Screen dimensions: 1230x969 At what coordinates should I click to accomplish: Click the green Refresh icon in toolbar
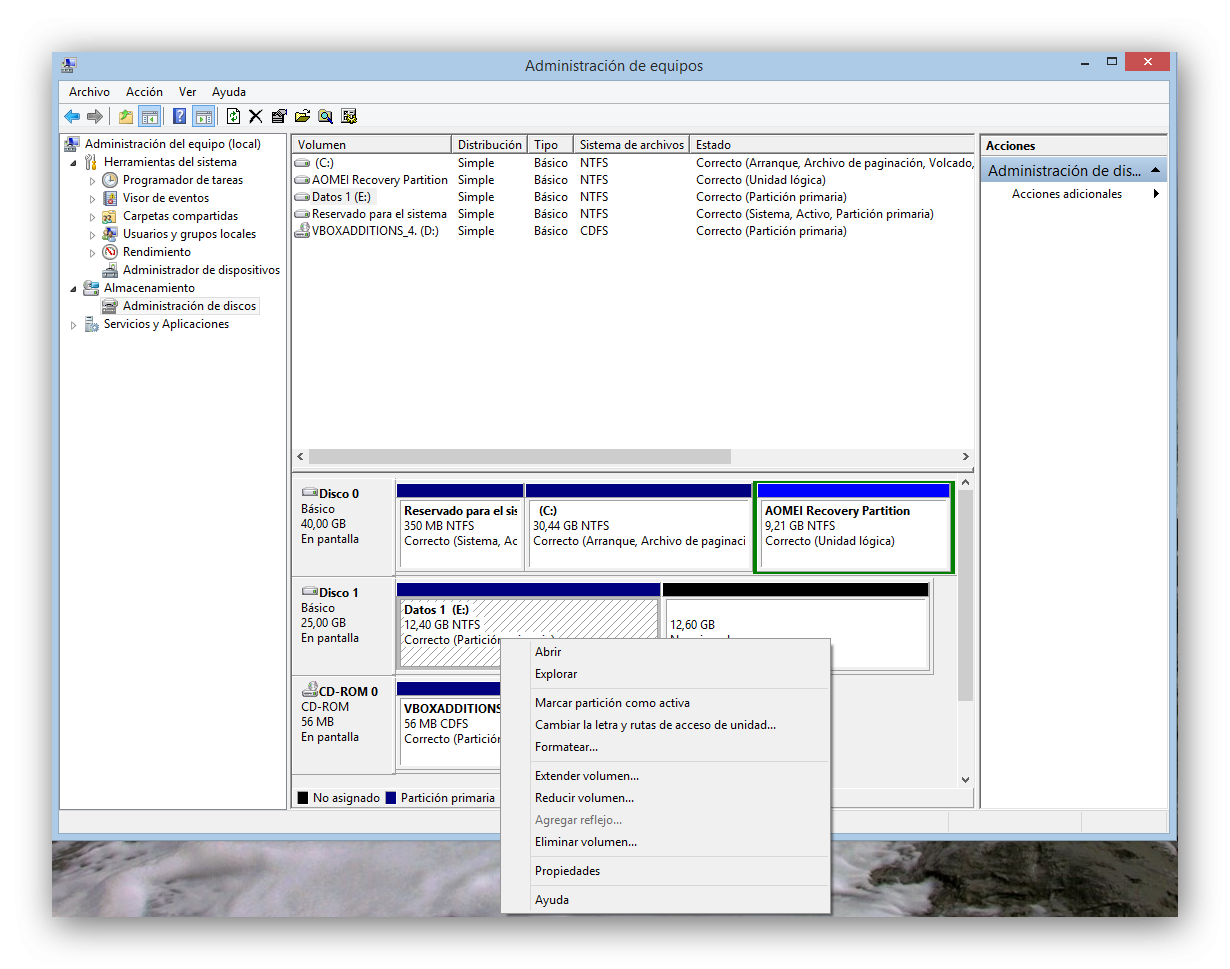click(x=233, y=116)
